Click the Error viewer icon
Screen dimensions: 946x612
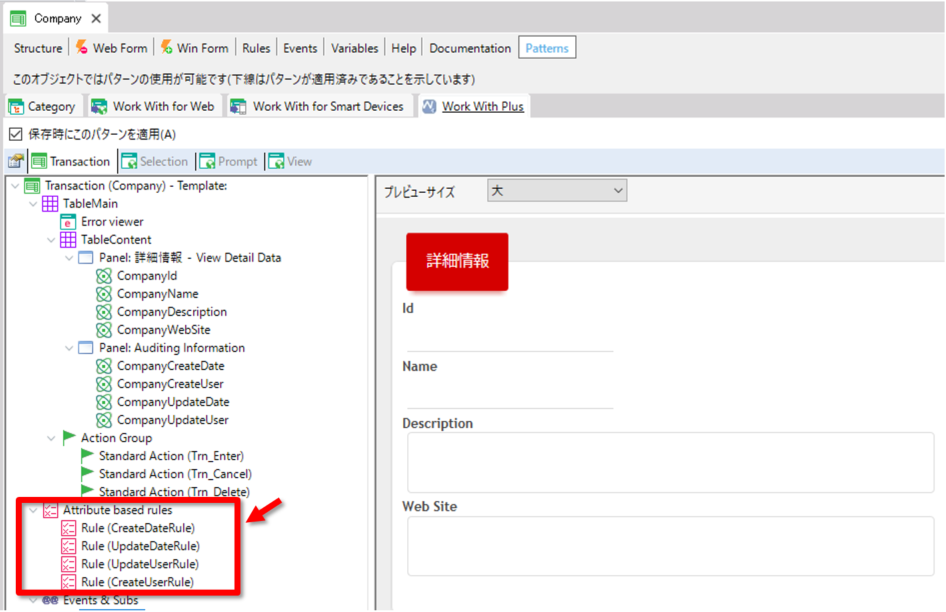pos(68,222)
